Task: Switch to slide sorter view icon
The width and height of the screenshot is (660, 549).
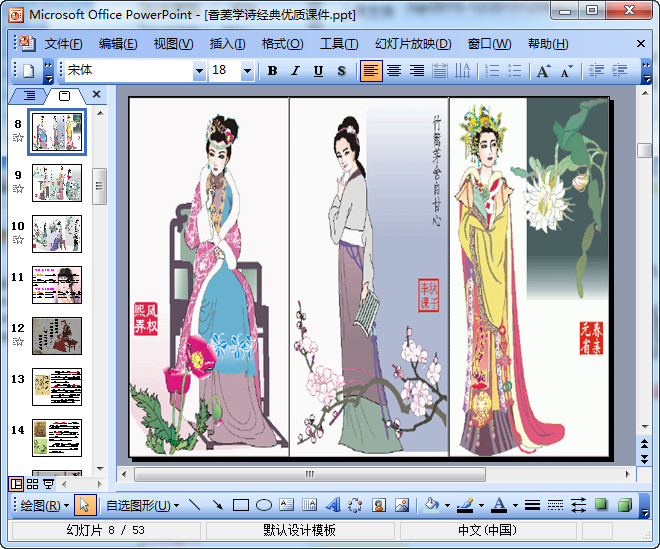Action: 32,484
